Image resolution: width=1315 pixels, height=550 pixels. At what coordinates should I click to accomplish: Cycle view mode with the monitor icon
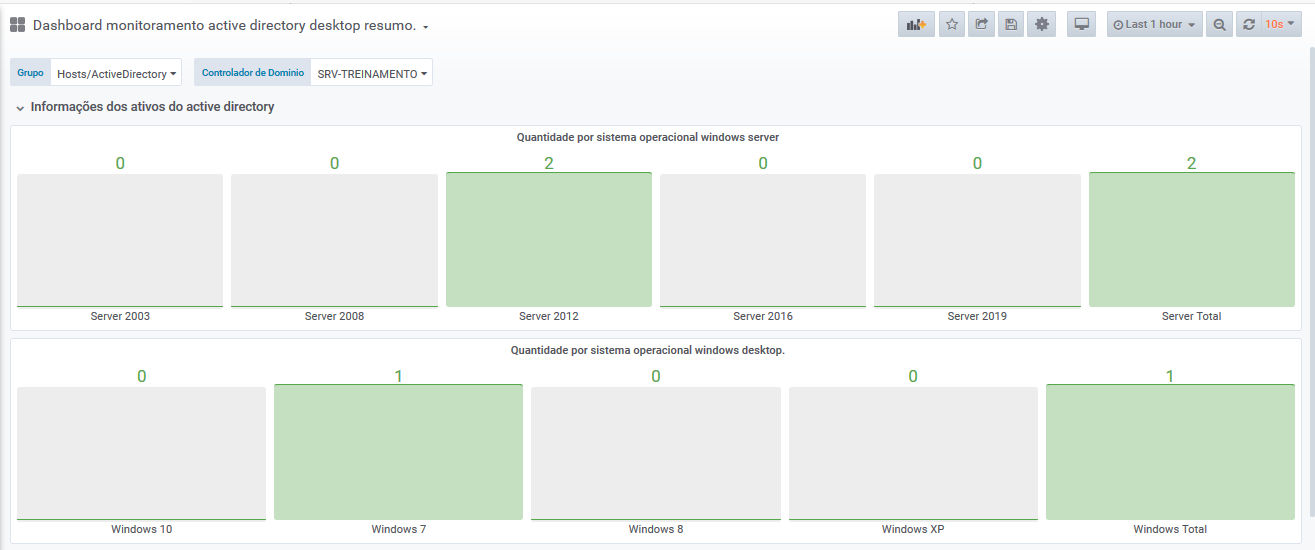click(x=1081, y=24)
